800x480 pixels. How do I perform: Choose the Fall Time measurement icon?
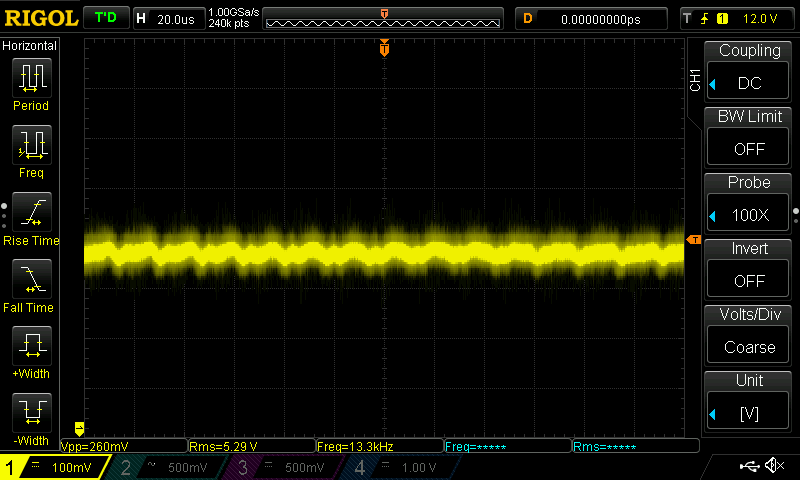pos(30,285)
